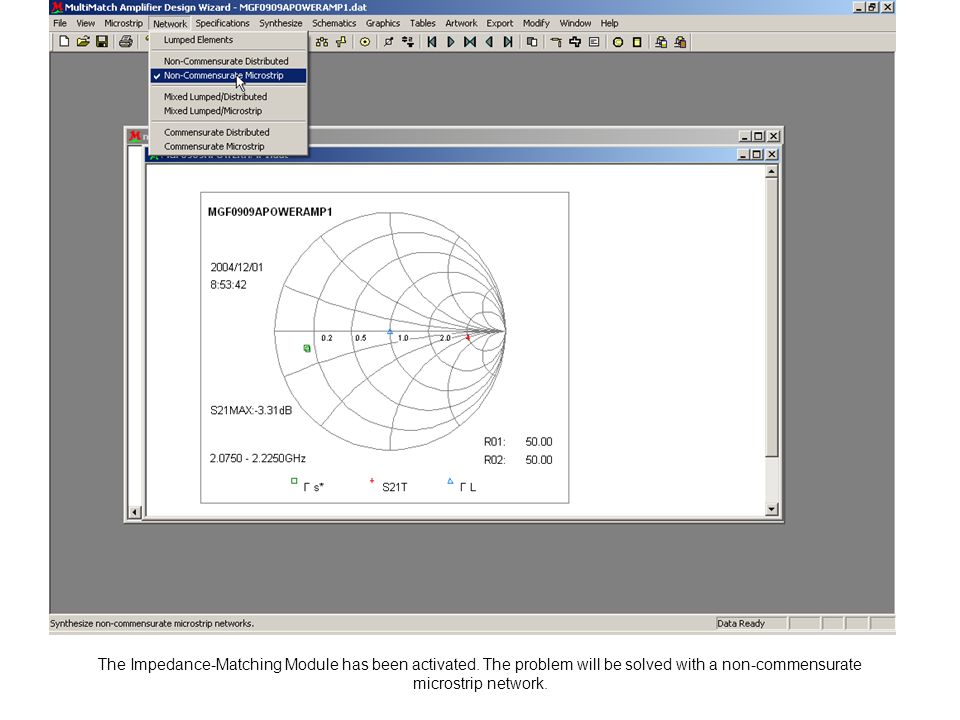
Task: Click the cross-junction toolbar icon
Action: coord(575,42)
